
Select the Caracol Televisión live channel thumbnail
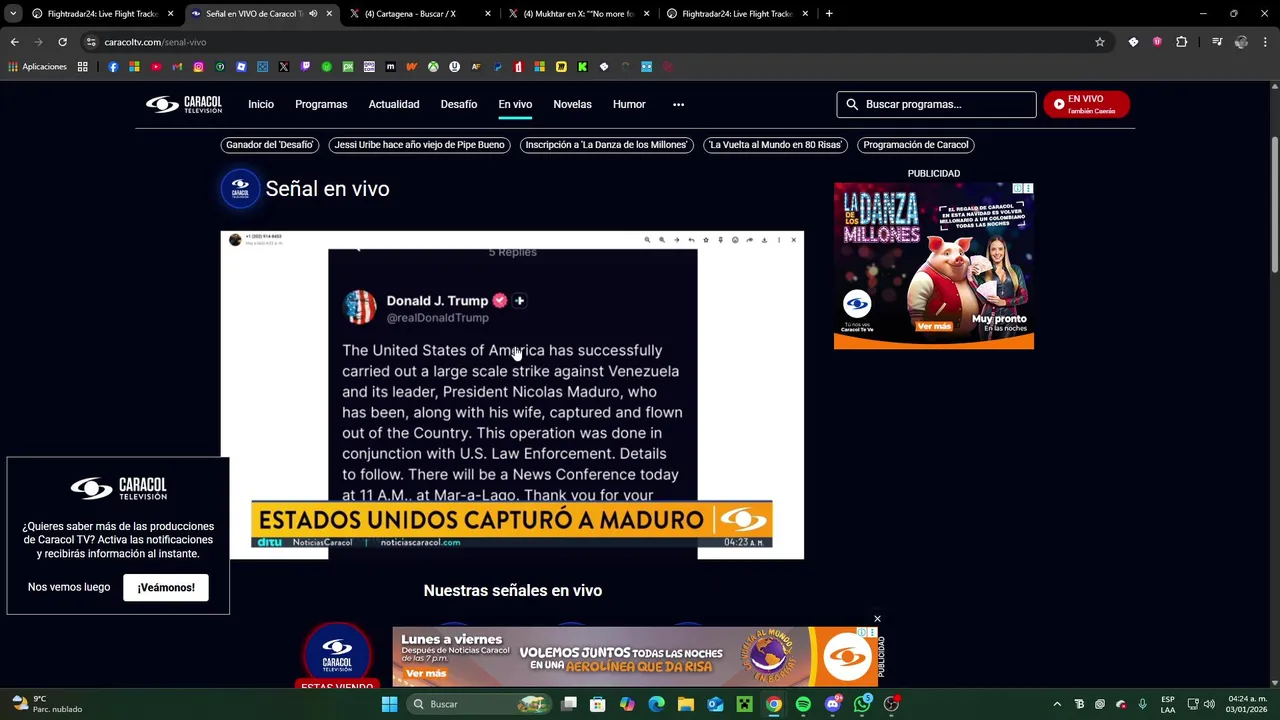click(x=337, y=655)
